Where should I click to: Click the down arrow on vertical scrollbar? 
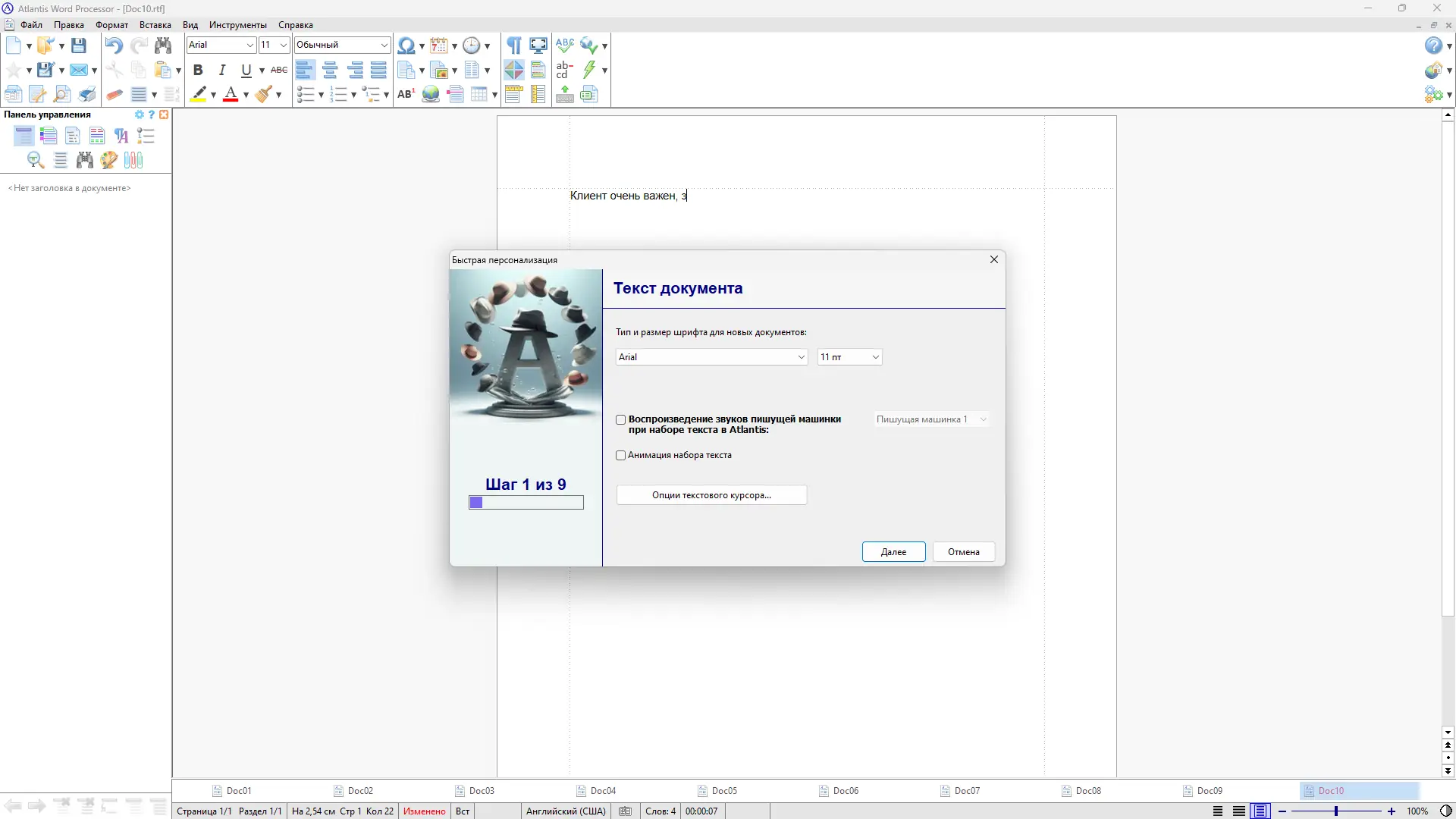pos(1448,733)
